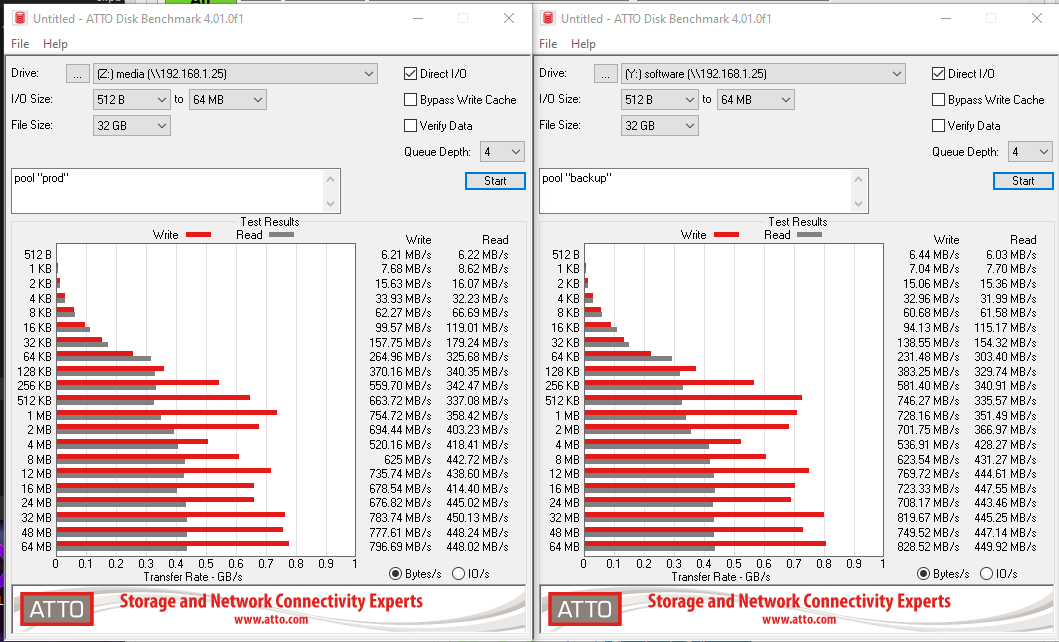Click the ATTO app icon in the software window title bar
This screenshot has width=1059, height=642.
[x=548, y=18]
